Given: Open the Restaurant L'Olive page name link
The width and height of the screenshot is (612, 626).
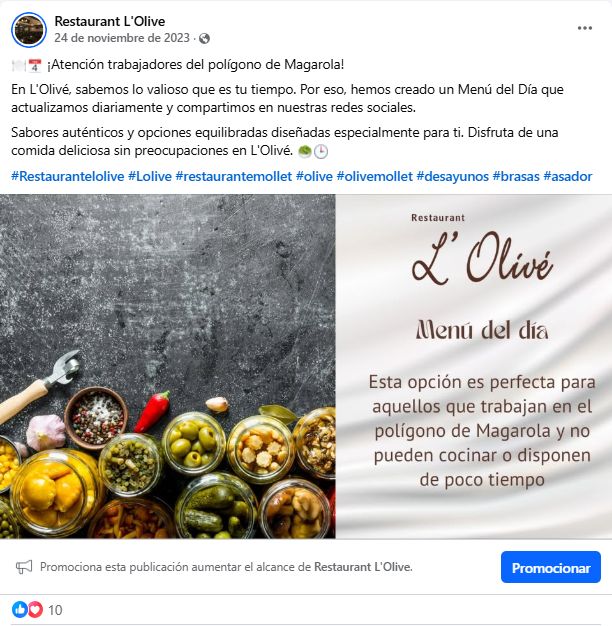Looking at the screenshot, I should (110, 21).
